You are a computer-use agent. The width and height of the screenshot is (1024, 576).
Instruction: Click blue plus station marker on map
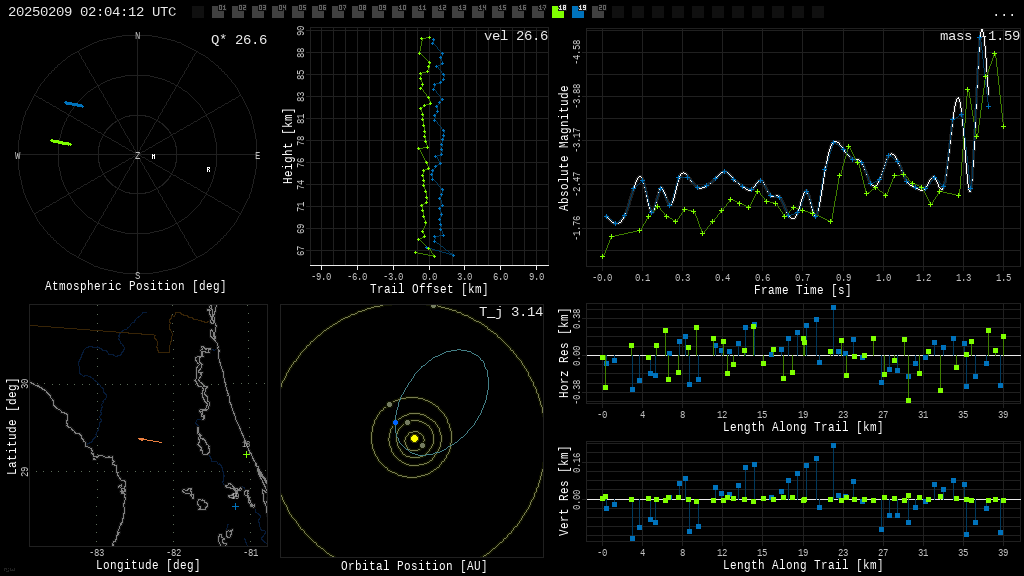(236, 506)
